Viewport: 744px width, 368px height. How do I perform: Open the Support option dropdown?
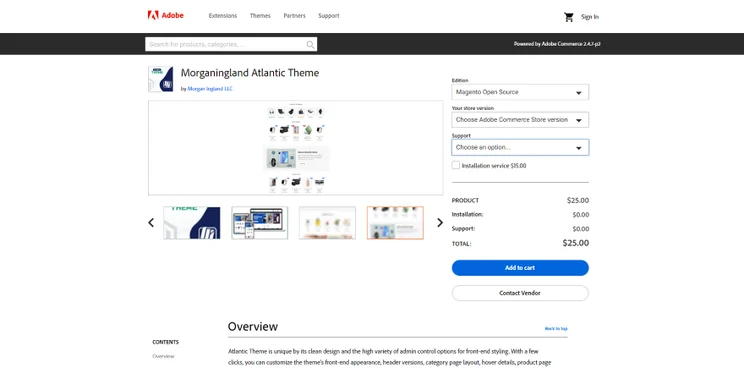tap(520, 147)
